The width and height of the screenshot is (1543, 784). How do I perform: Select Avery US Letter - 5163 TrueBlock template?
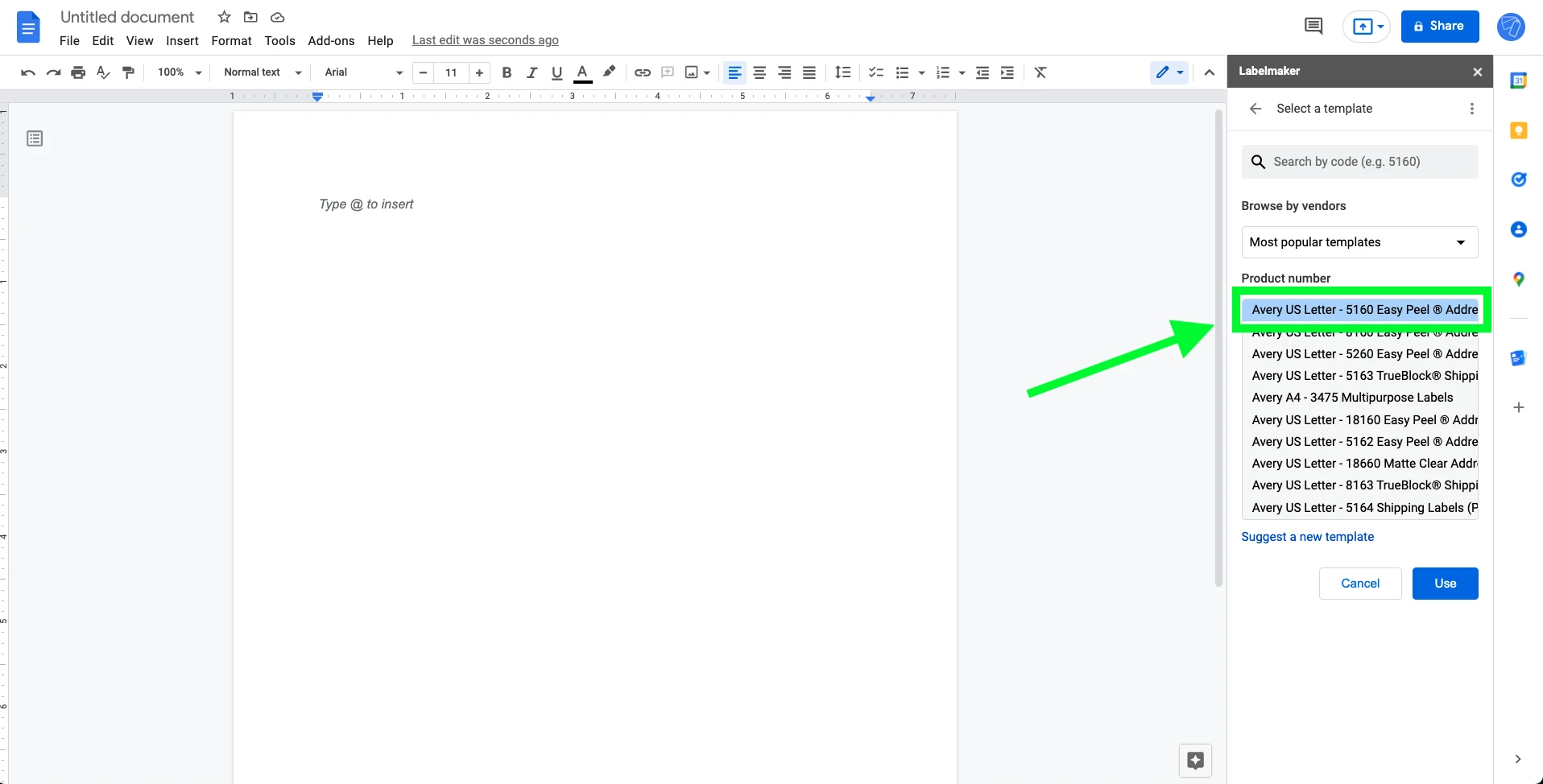click(x=1361, y=376)
